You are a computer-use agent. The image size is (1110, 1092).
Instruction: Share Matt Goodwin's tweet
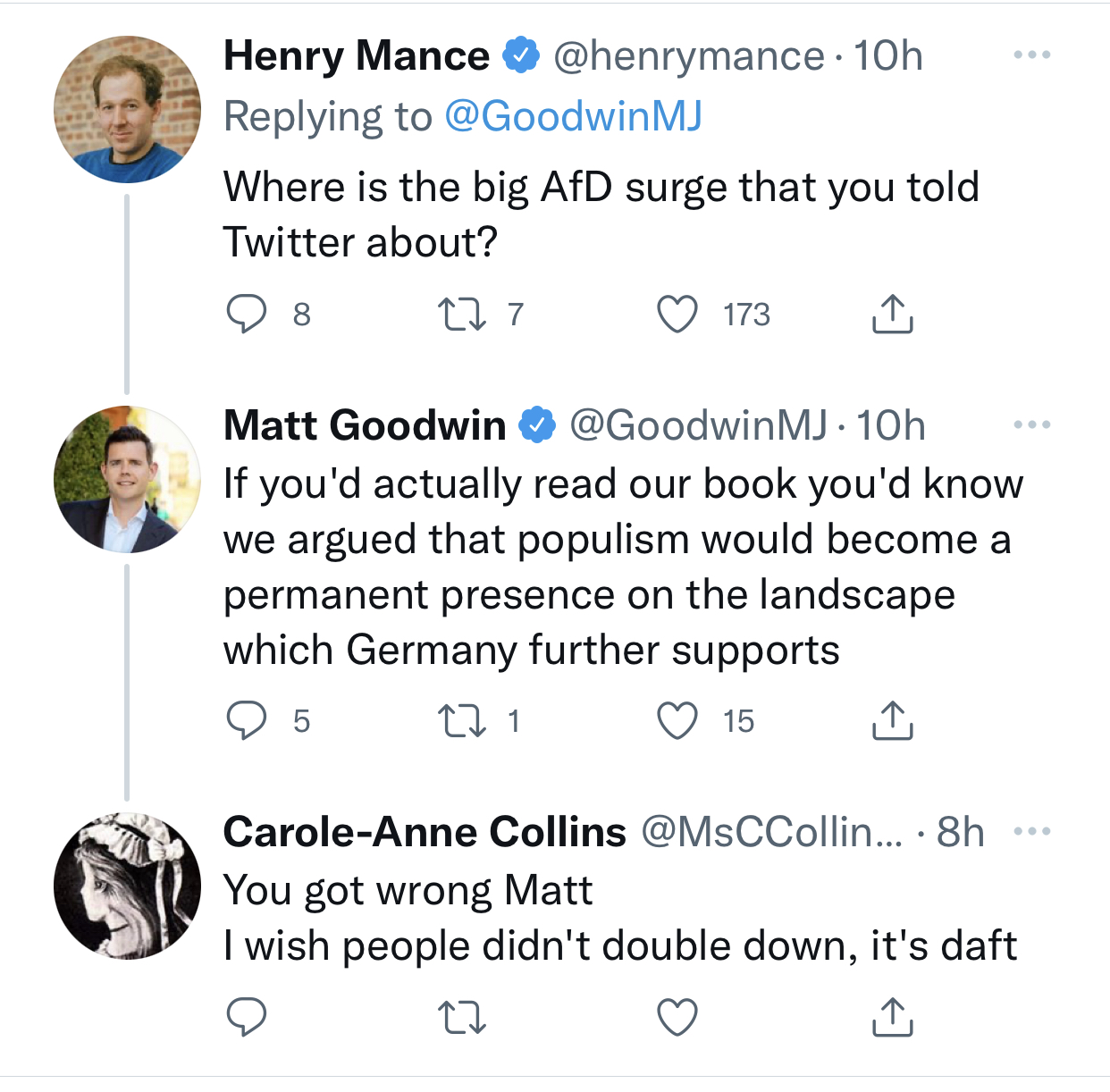892,721
